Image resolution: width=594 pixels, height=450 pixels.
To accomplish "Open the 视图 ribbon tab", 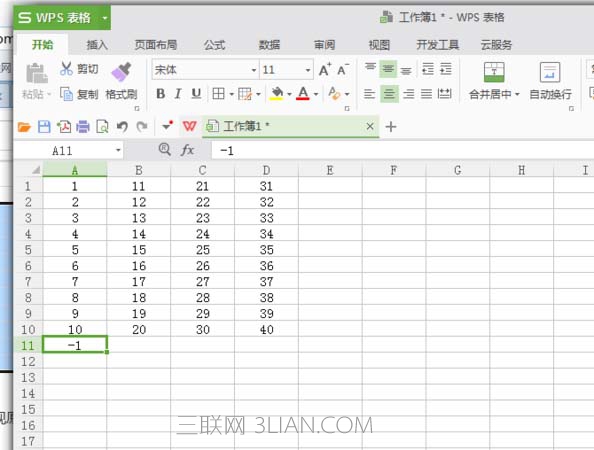I will click(379, 45).
